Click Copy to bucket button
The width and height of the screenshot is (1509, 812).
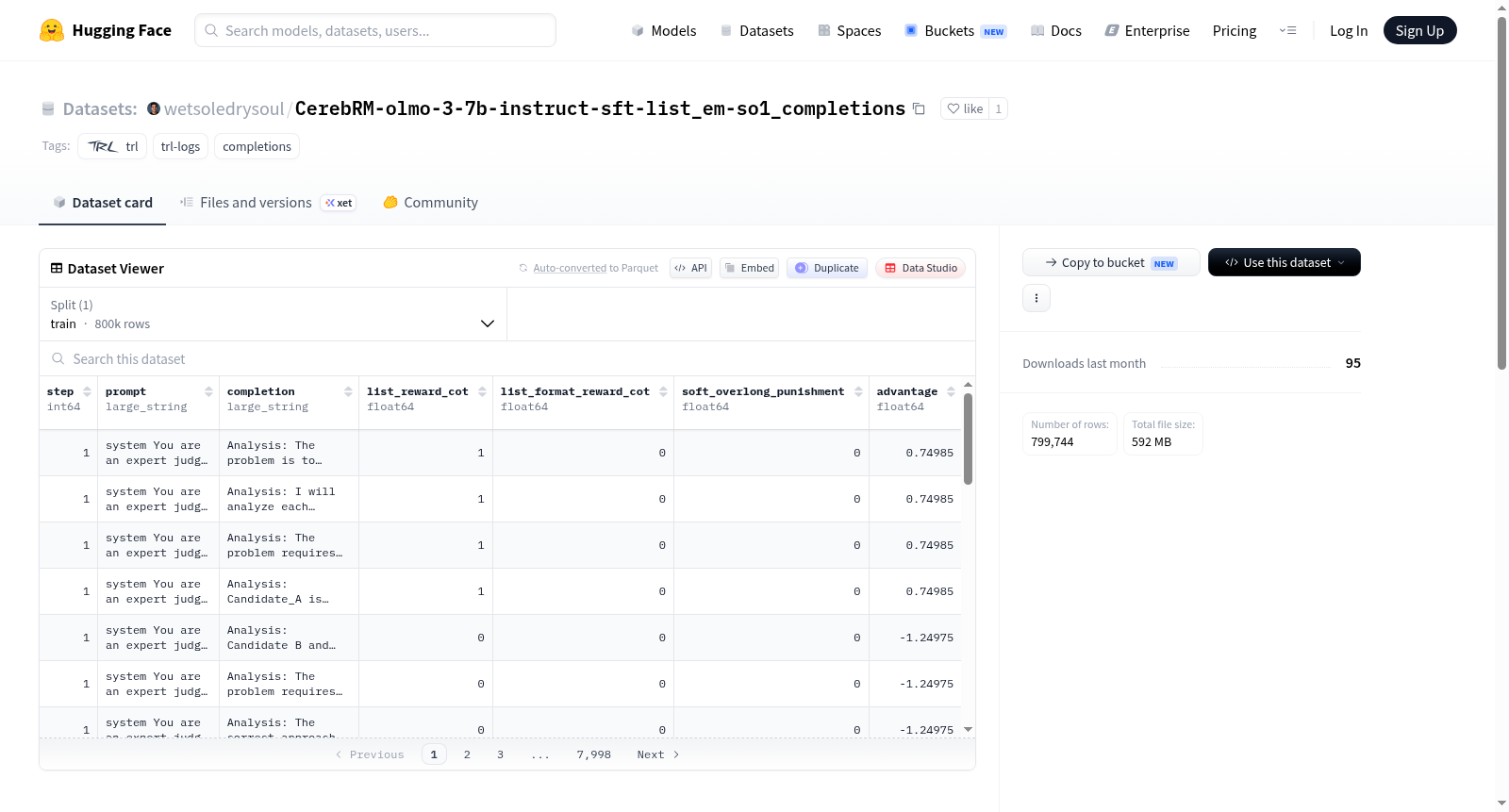1111,262
